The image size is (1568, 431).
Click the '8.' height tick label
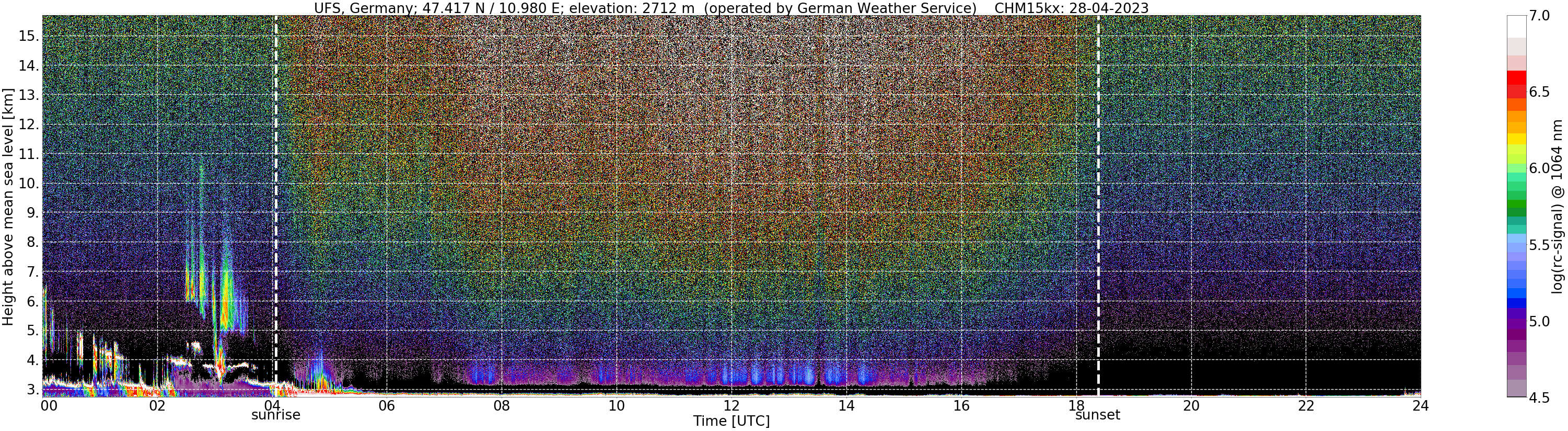coord(33,242)
